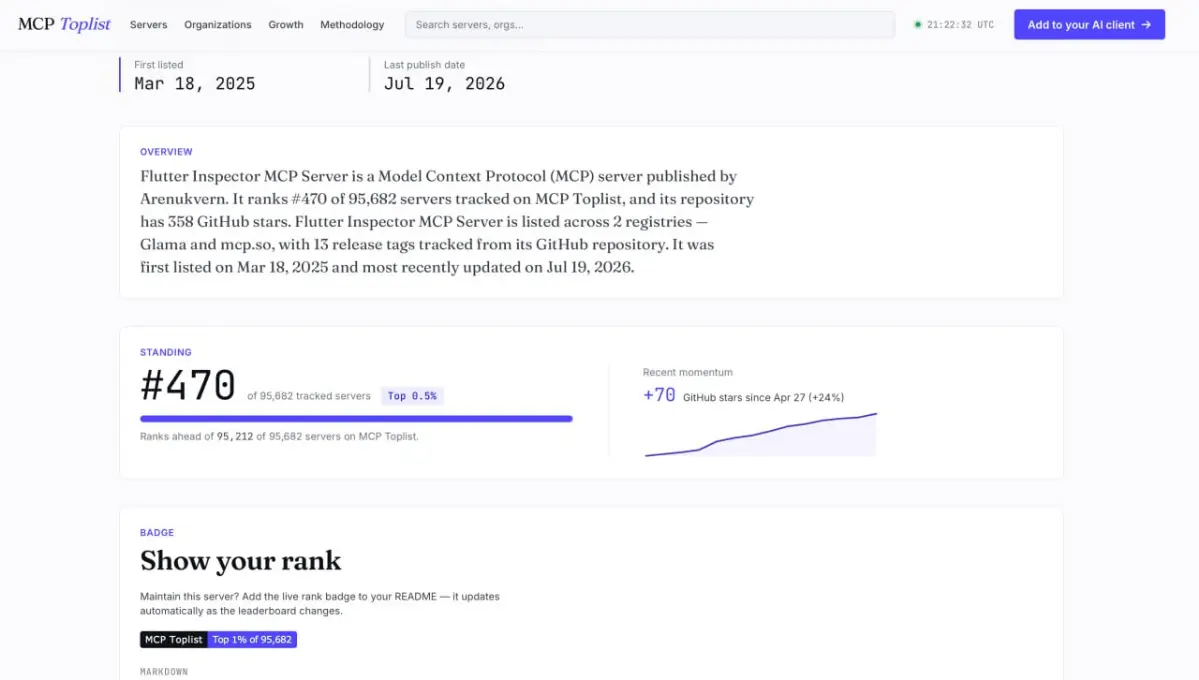Click GitHub stars since Apr 27 text
The image size is (1199, 680).
click(x=763, y=397)
